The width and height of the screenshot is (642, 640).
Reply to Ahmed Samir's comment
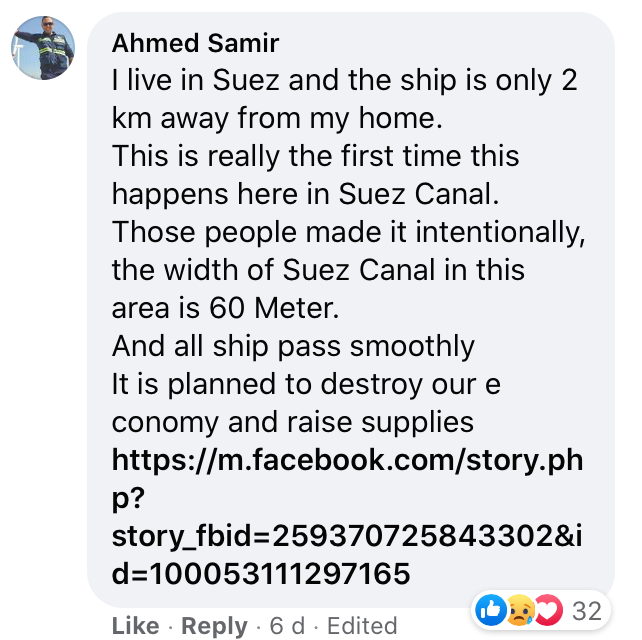(x=214, y=626)
